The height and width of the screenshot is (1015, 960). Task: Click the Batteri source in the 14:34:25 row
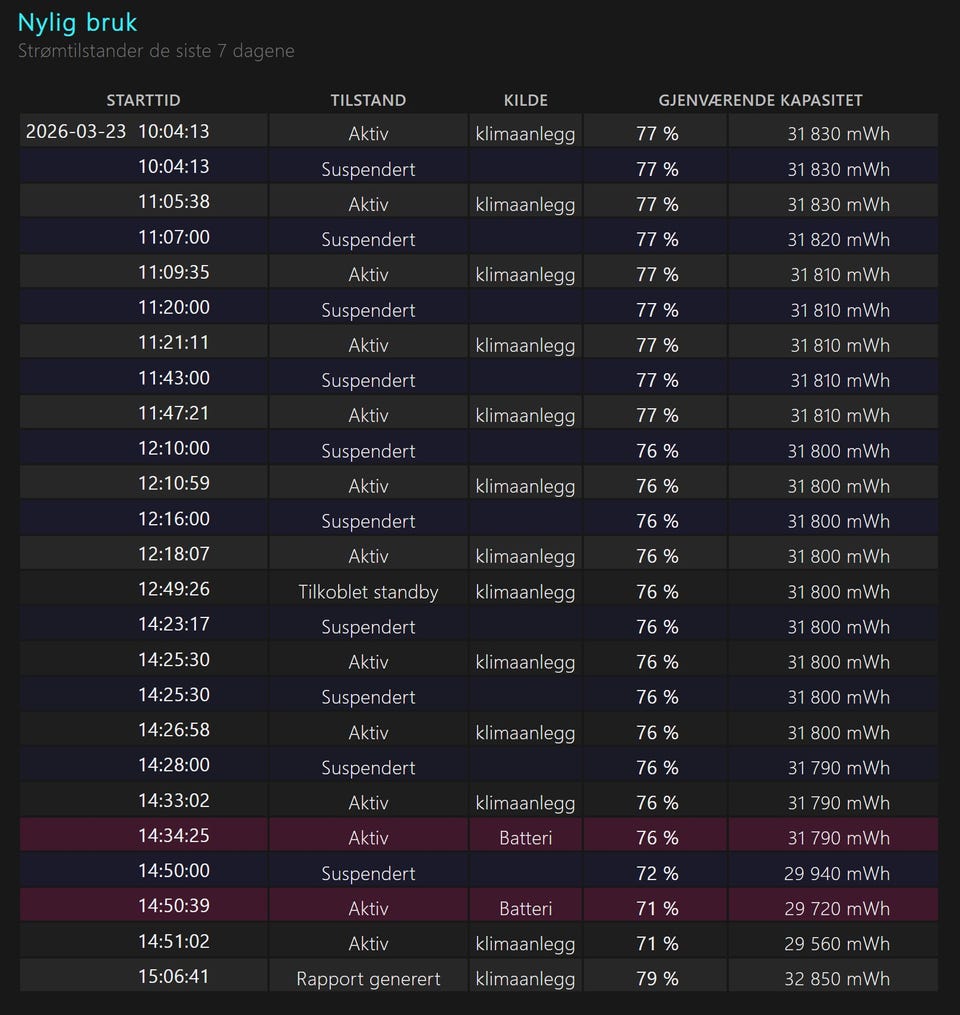pyautogui.click(x=526, y=838)
